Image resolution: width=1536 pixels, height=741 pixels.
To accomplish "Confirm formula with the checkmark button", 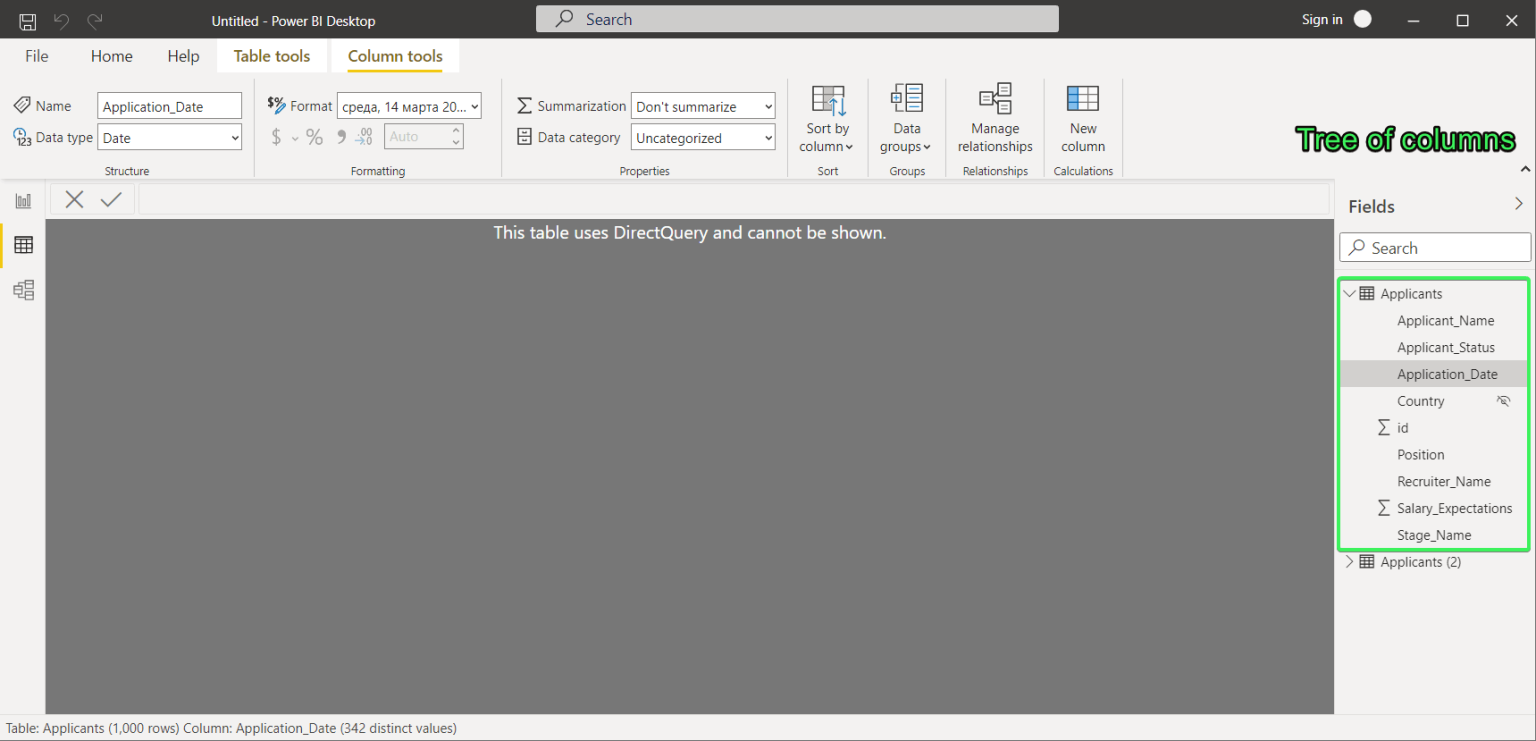I will (x=110, y=199).
